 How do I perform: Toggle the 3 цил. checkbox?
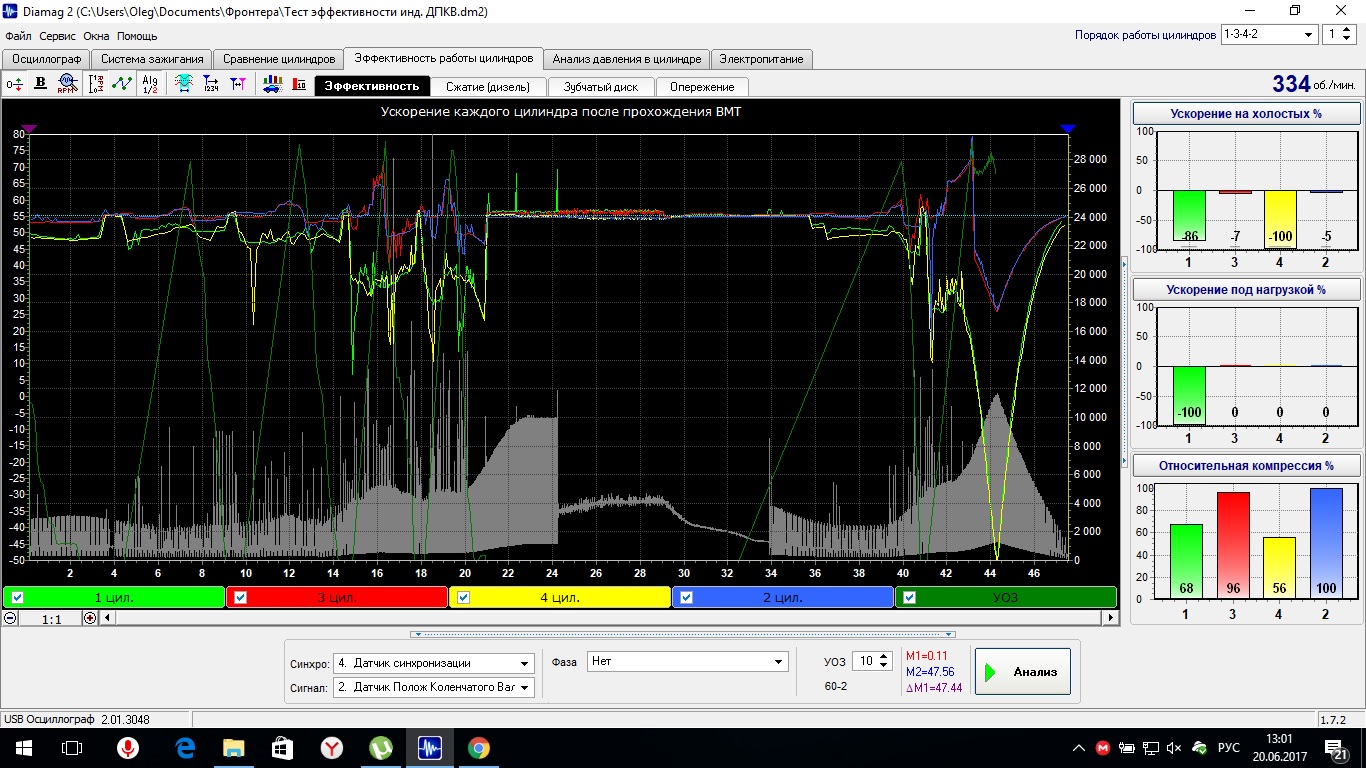[241, 598]
